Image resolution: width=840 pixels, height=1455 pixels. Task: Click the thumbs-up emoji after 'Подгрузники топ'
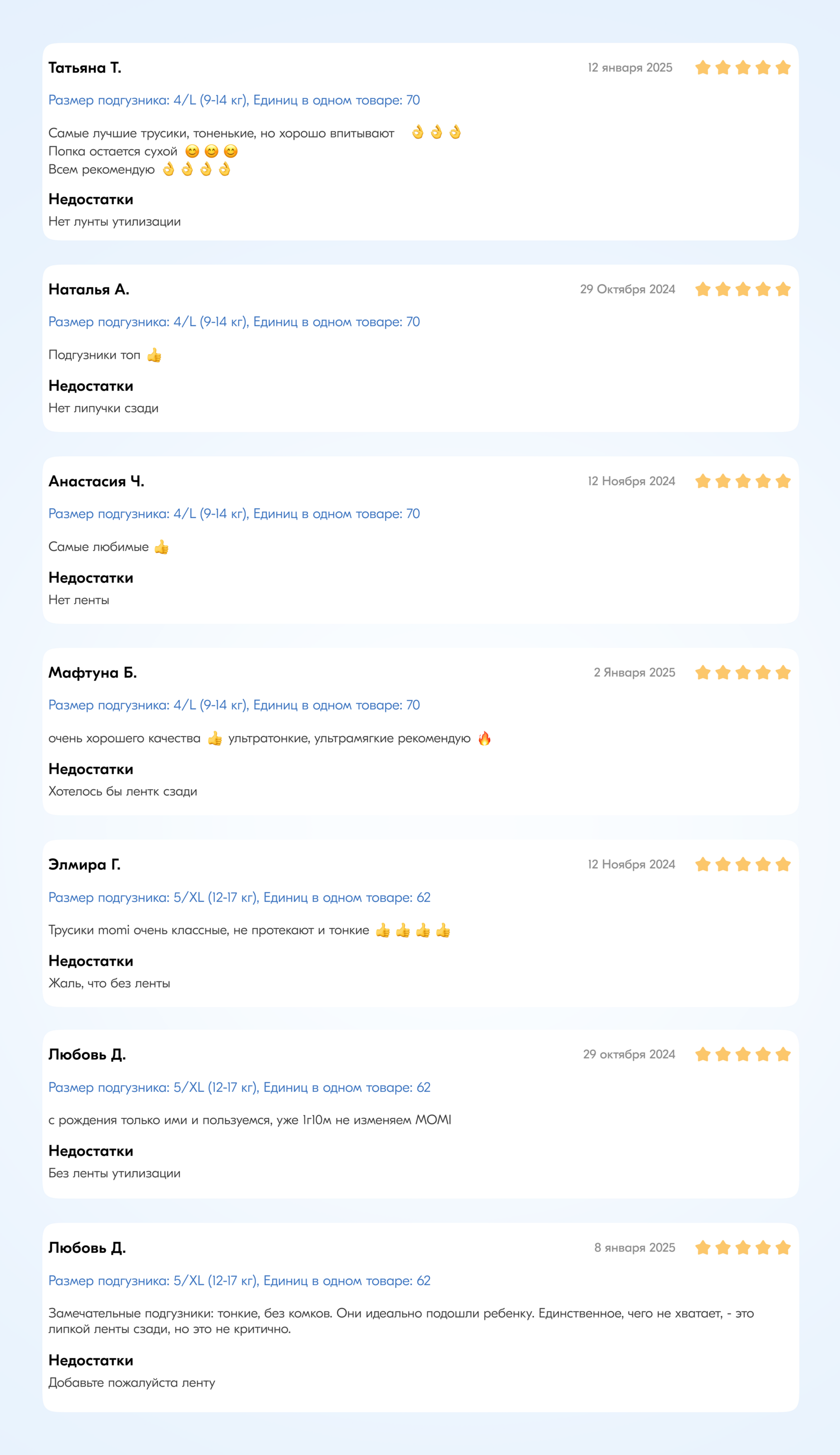tap(154, 355)
